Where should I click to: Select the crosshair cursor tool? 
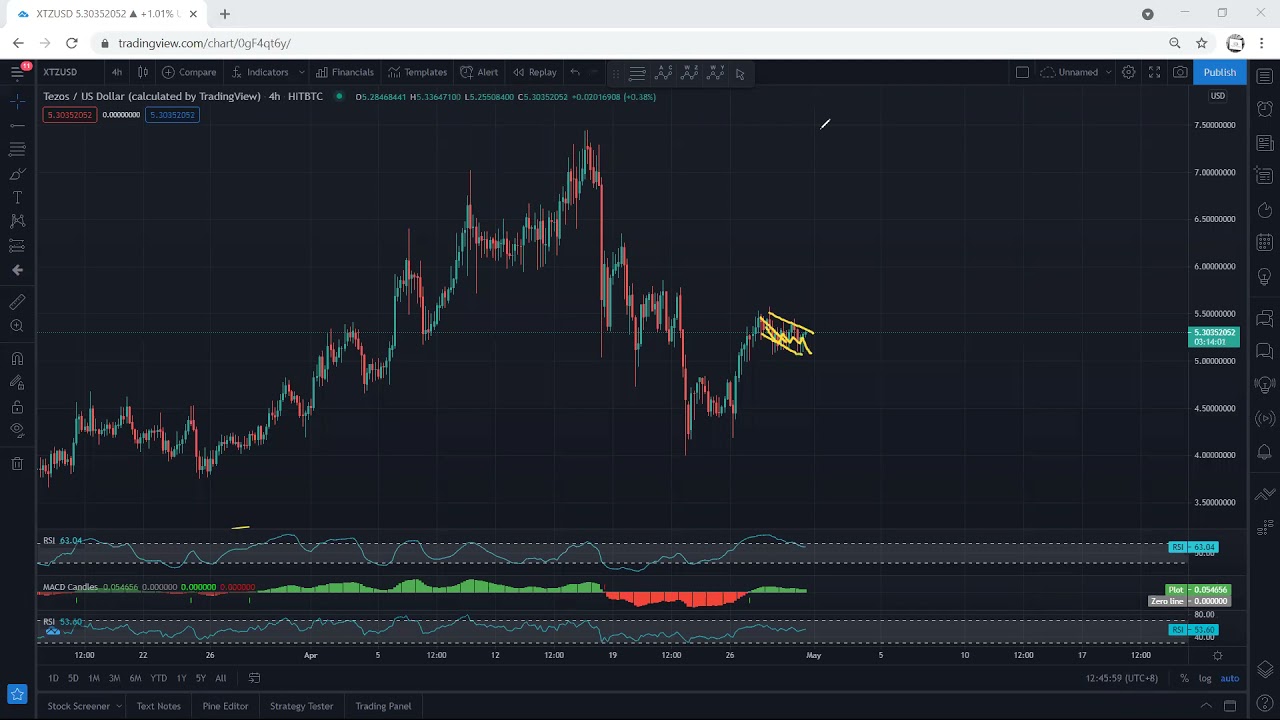point(17,101)
